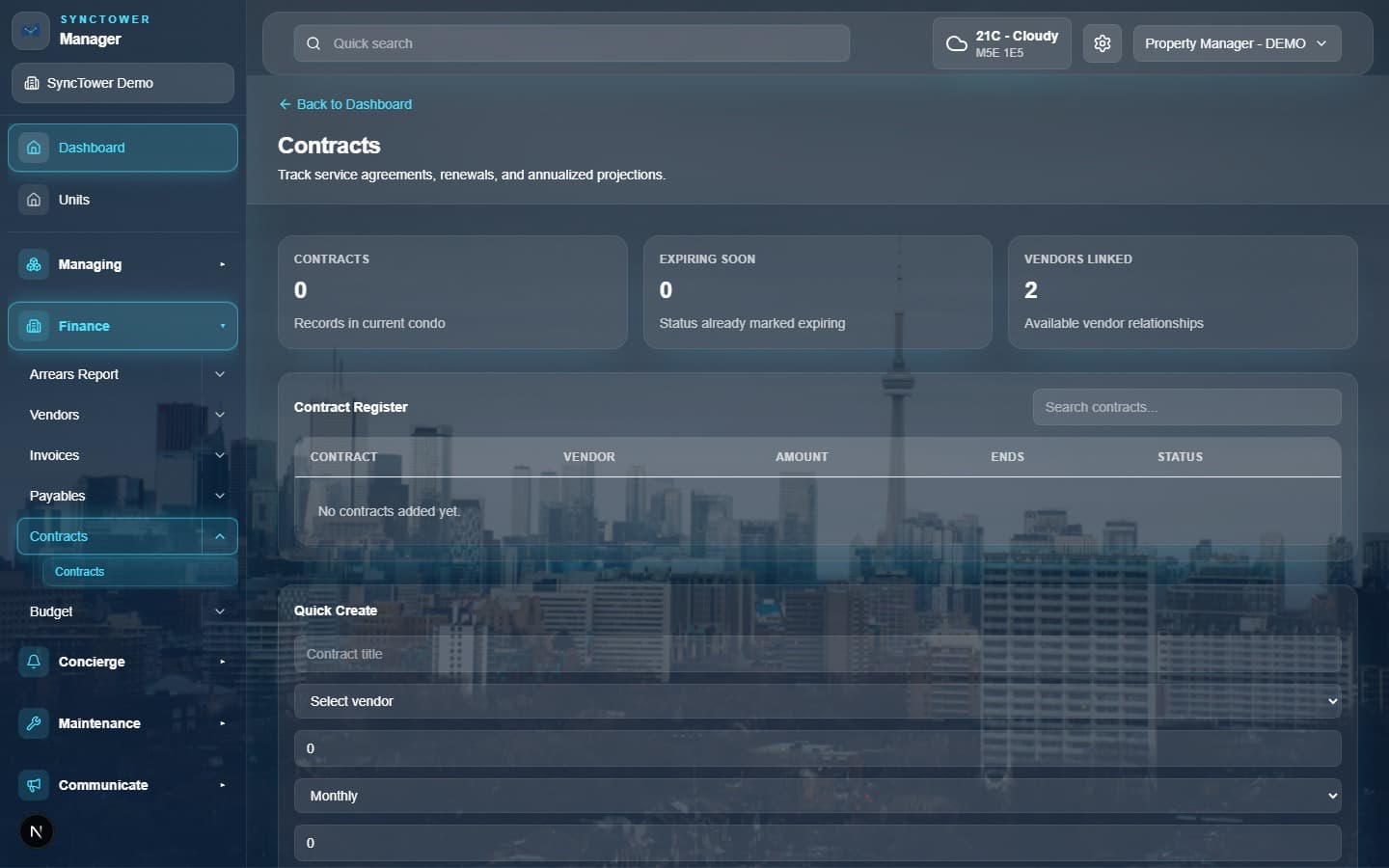Click the Contract Register heading
This screenshot has height=868, width=1389.
pos(351,407)
